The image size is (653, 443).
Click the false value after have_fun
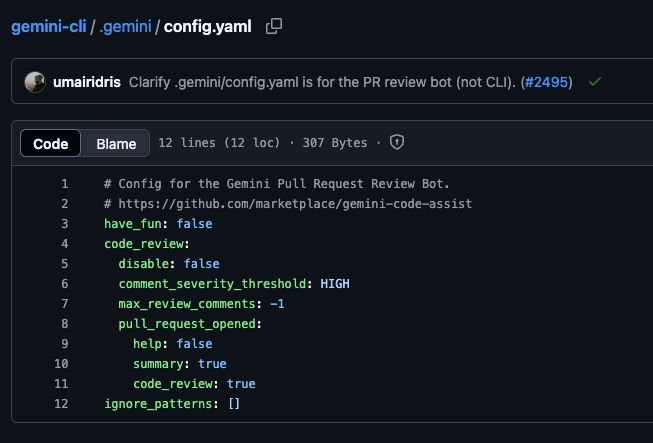(x=194, y=224)
